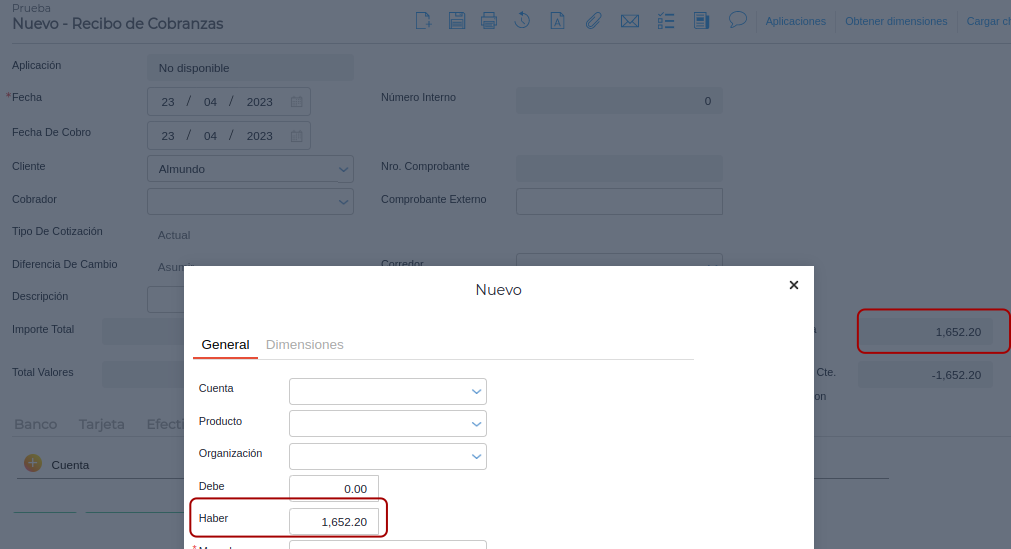Click the envelope email icon
Screen dimensions: 1011x549
pos(629,20)
